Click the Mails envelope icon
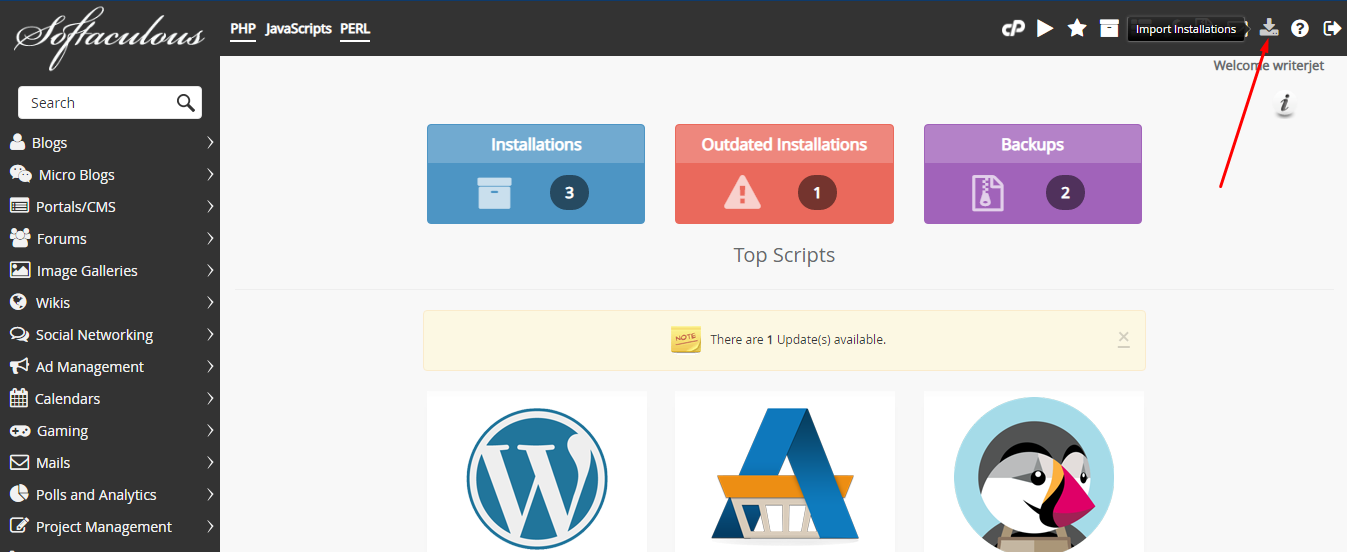 tap(19, 462)
